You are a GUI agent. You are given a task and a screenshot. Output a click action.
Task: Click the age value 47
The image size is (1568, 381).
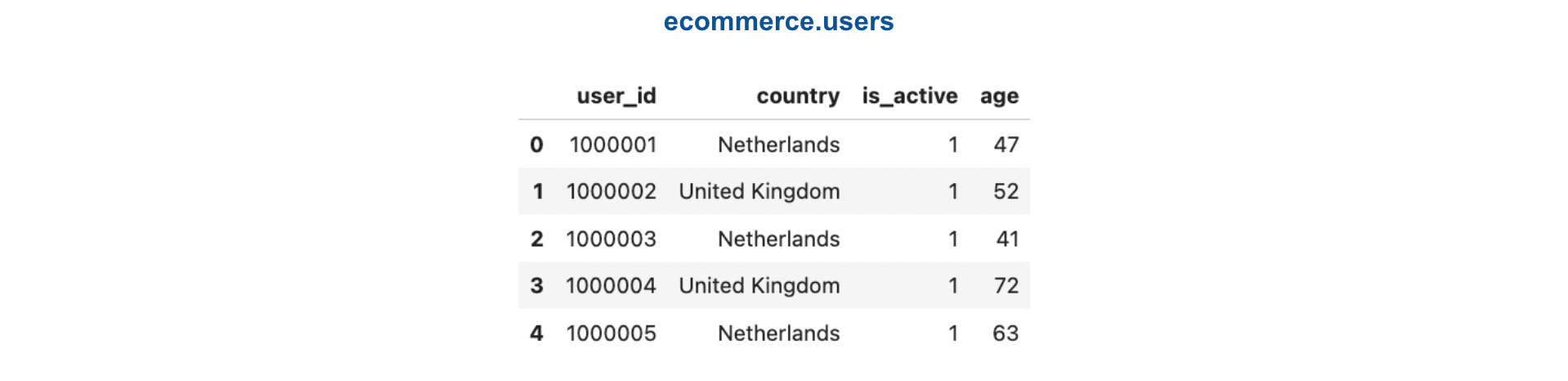click(1006, 145)
